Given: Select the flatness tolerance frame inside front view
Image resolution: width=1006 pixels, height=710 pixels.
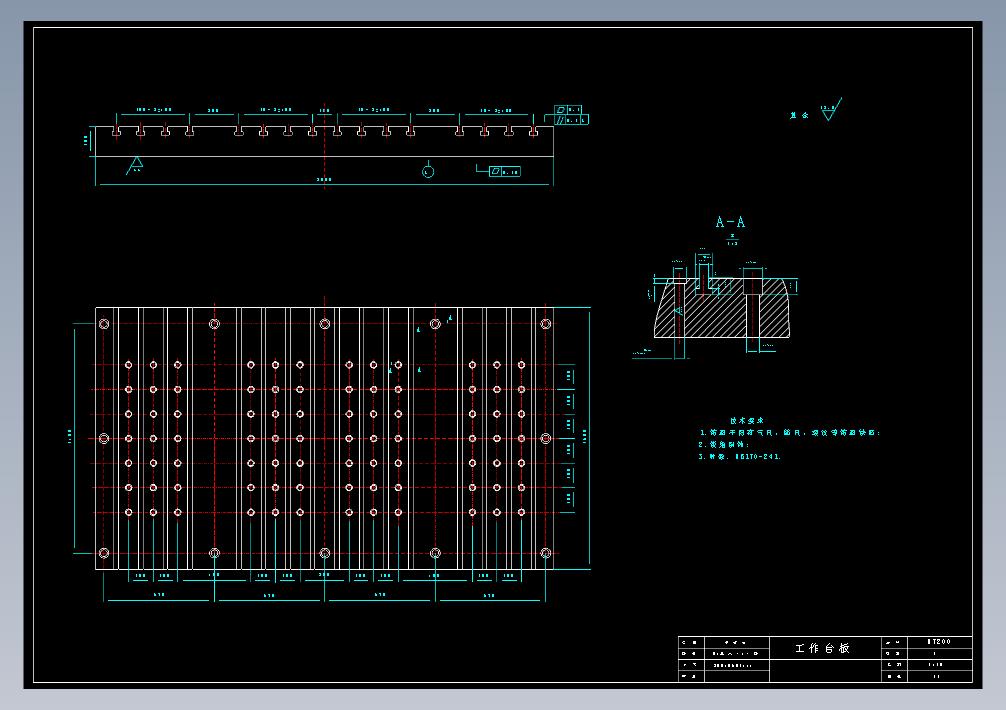Looking at the screenshot, I should [x=505, y=171].
